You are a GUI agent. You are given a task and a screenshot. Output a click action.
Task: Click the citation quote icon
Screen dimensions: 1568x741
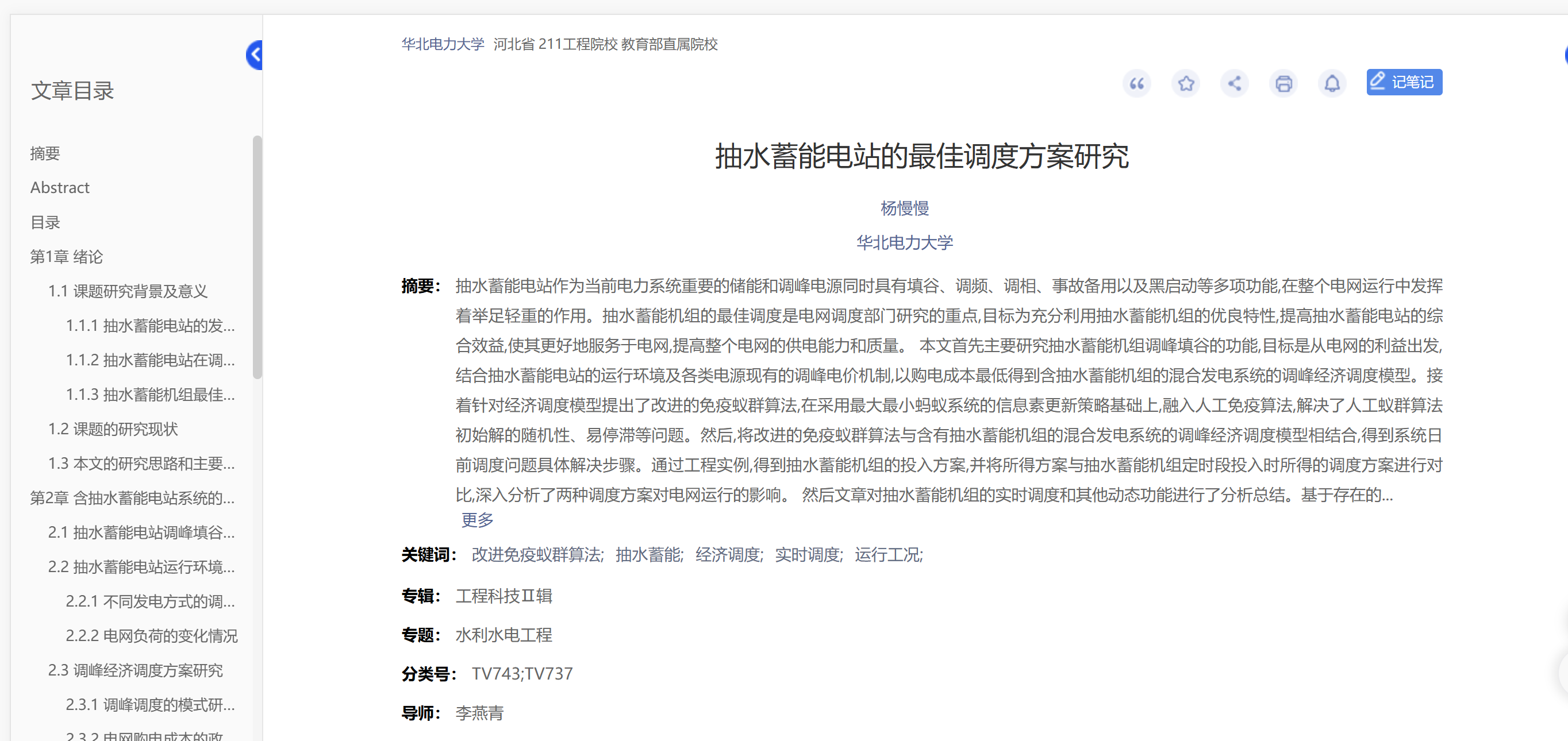[1137, 83]
